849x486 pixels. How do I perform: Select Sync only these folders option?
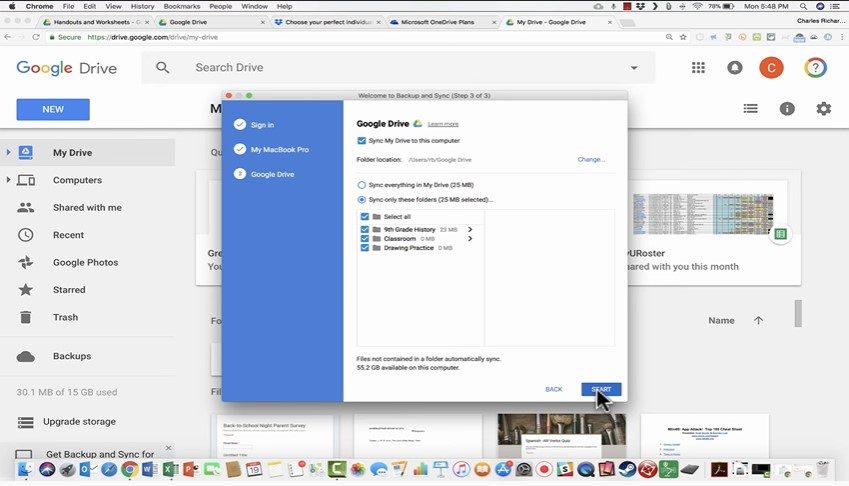click(x=362, y=200)
